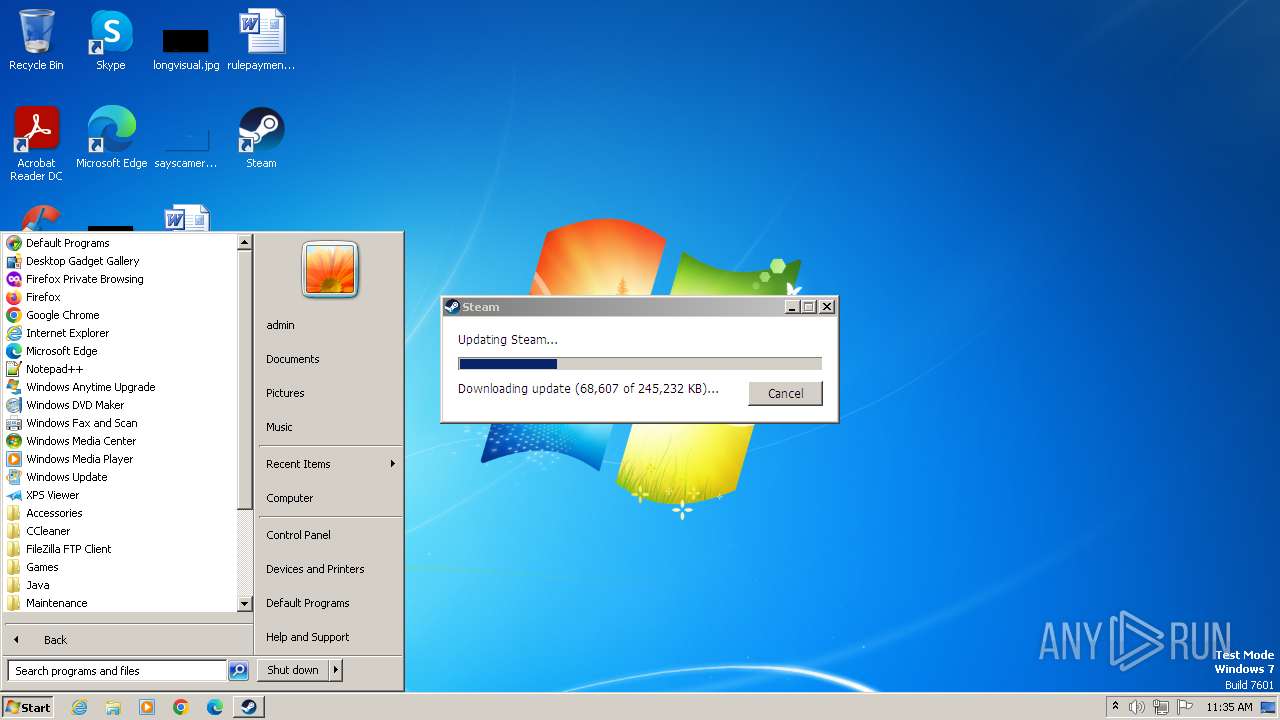The height and width of the screenshot is (720, 1280).
Task: Select the rulepaymen Word document icon
Action: [261, 40]
